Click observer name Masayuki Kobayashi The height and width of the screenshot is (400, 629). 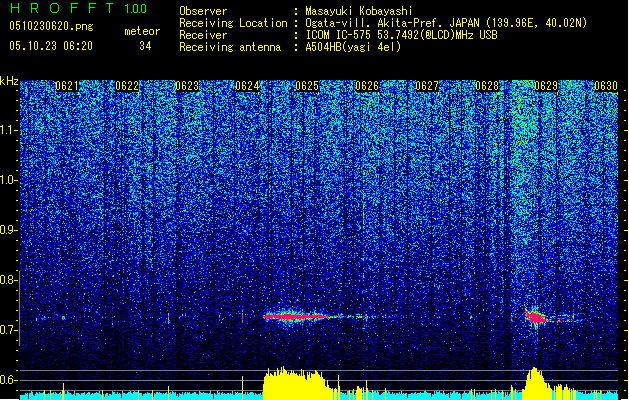tap(358, 11)
